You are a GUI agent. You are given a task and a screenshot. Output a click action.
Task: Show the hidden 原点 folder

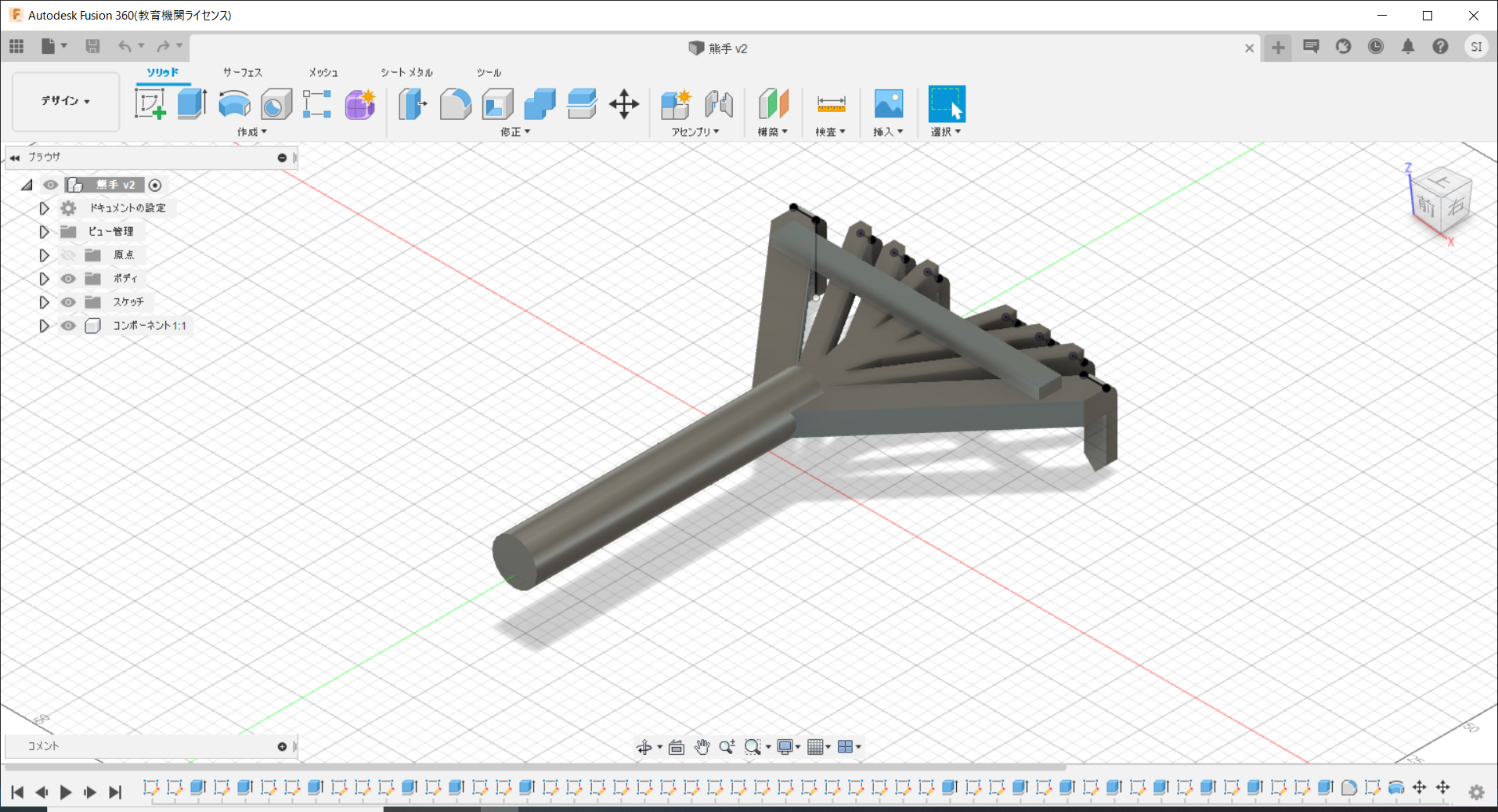point(69,255)
